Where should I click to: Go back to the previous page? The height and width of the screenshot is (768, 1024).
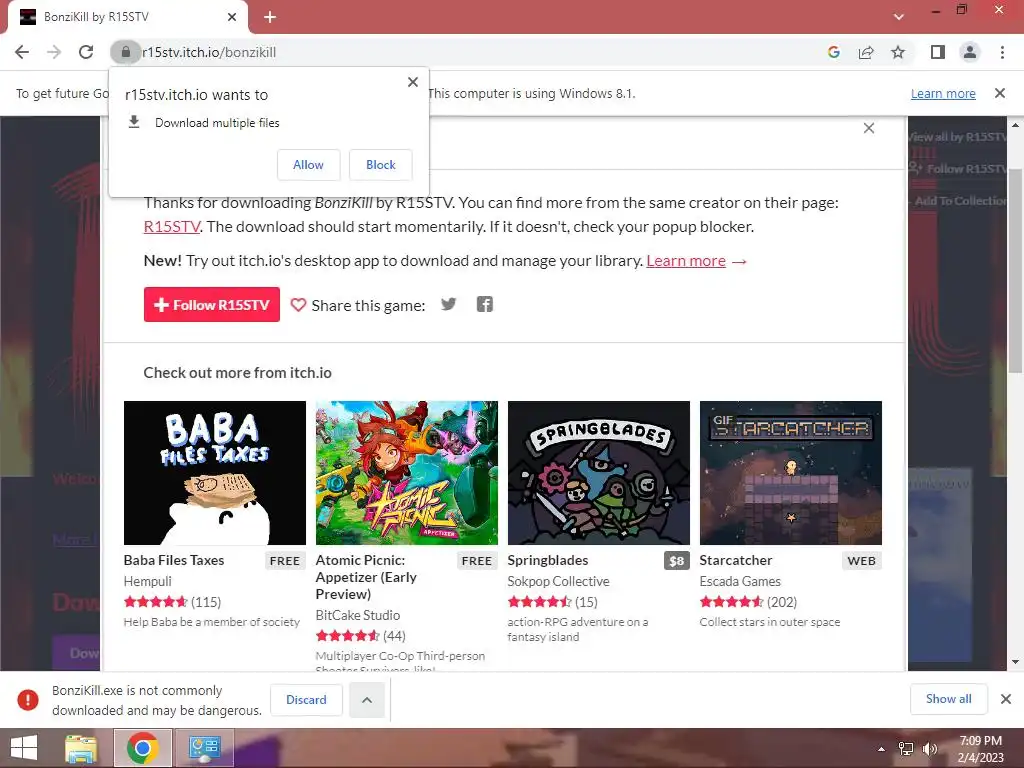[x=22, y=52]
